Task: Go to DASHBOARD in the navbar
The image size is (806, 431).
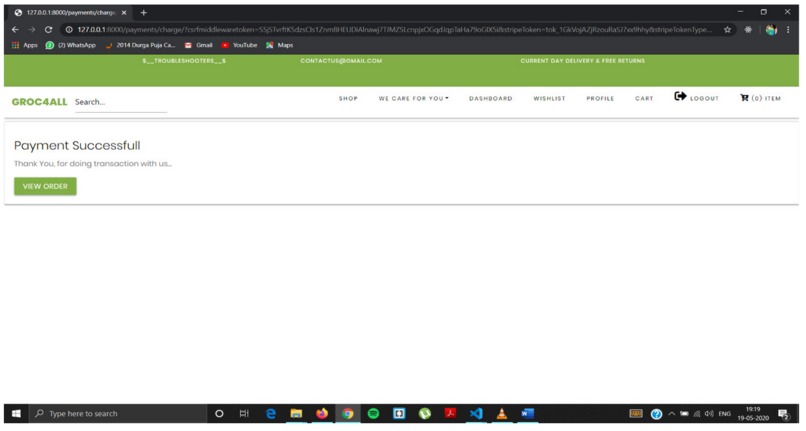Action: pyautogui.click(x=490, y=98)
